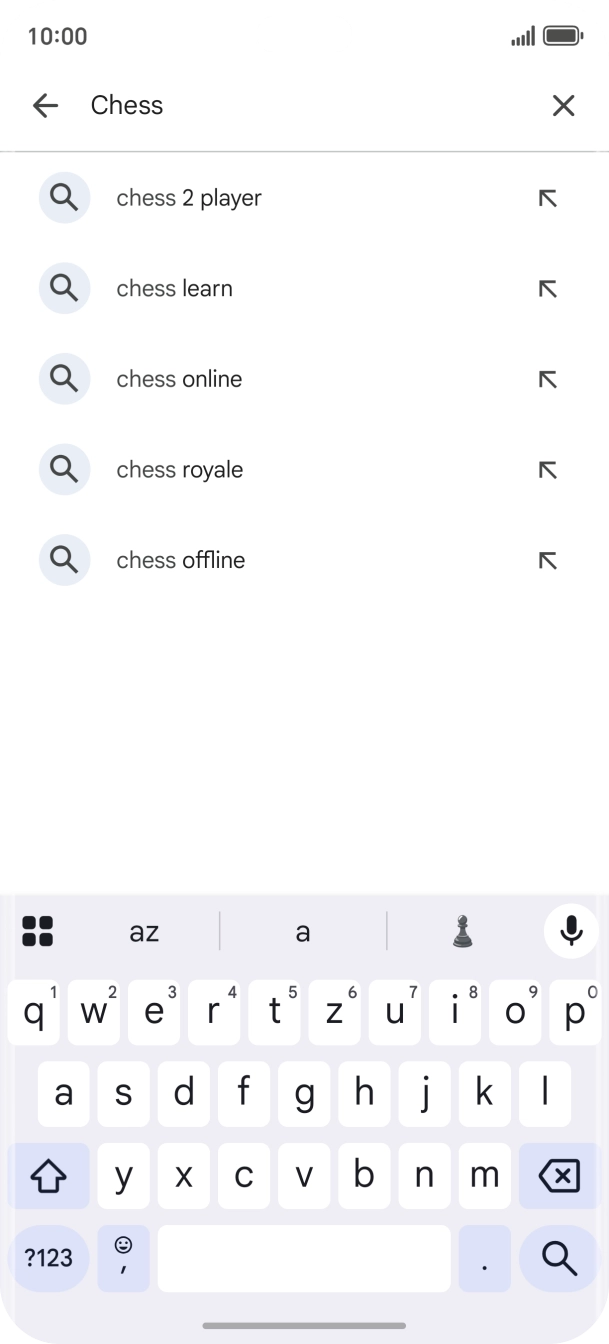The image size is (609, 1344).
Task: Tap the microphone icon for voice search
Action: (570, 931)
